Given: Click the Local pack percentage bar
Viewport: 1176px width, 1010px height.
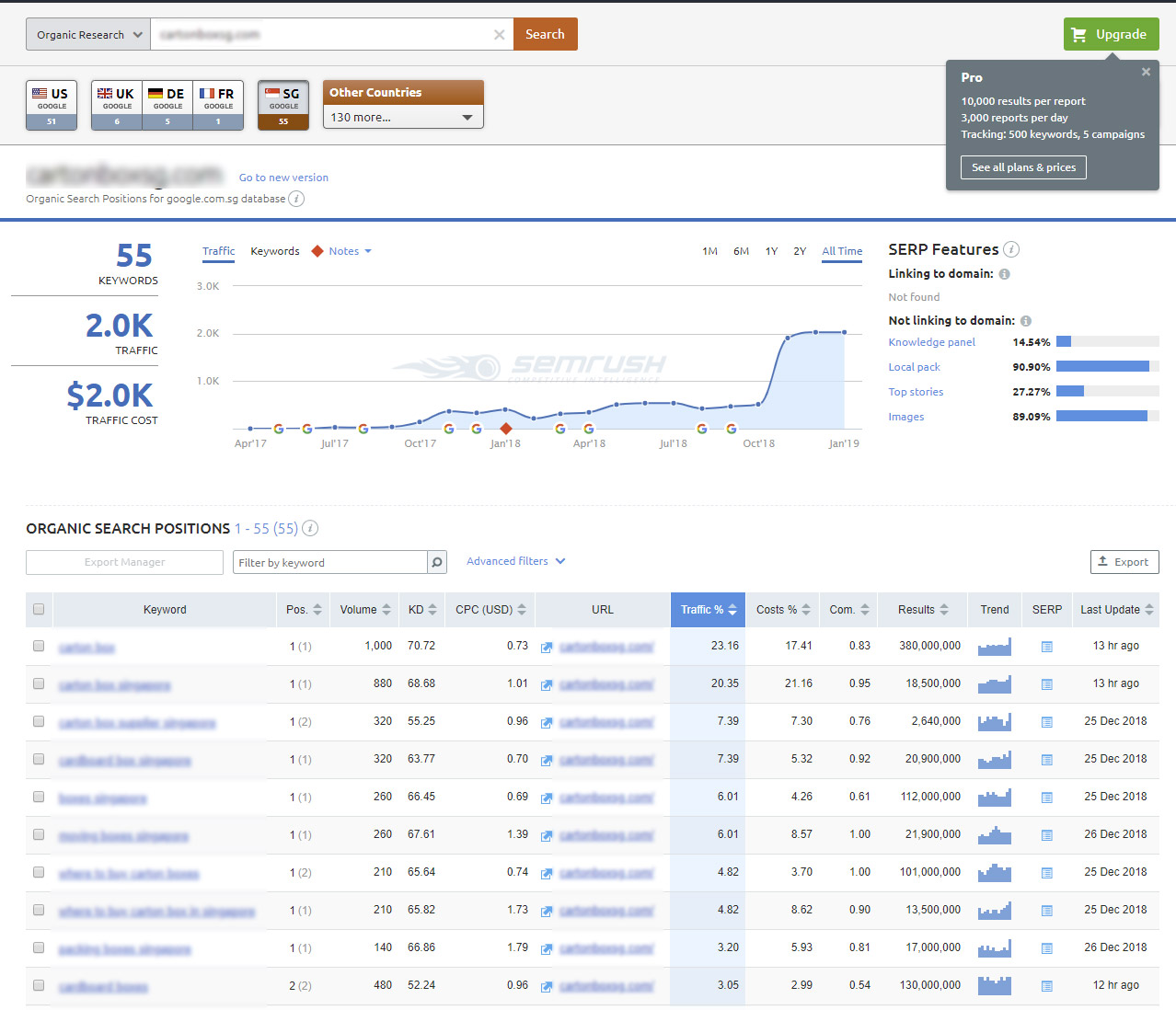Looking at the screenshot, I should coord(1107,366).
